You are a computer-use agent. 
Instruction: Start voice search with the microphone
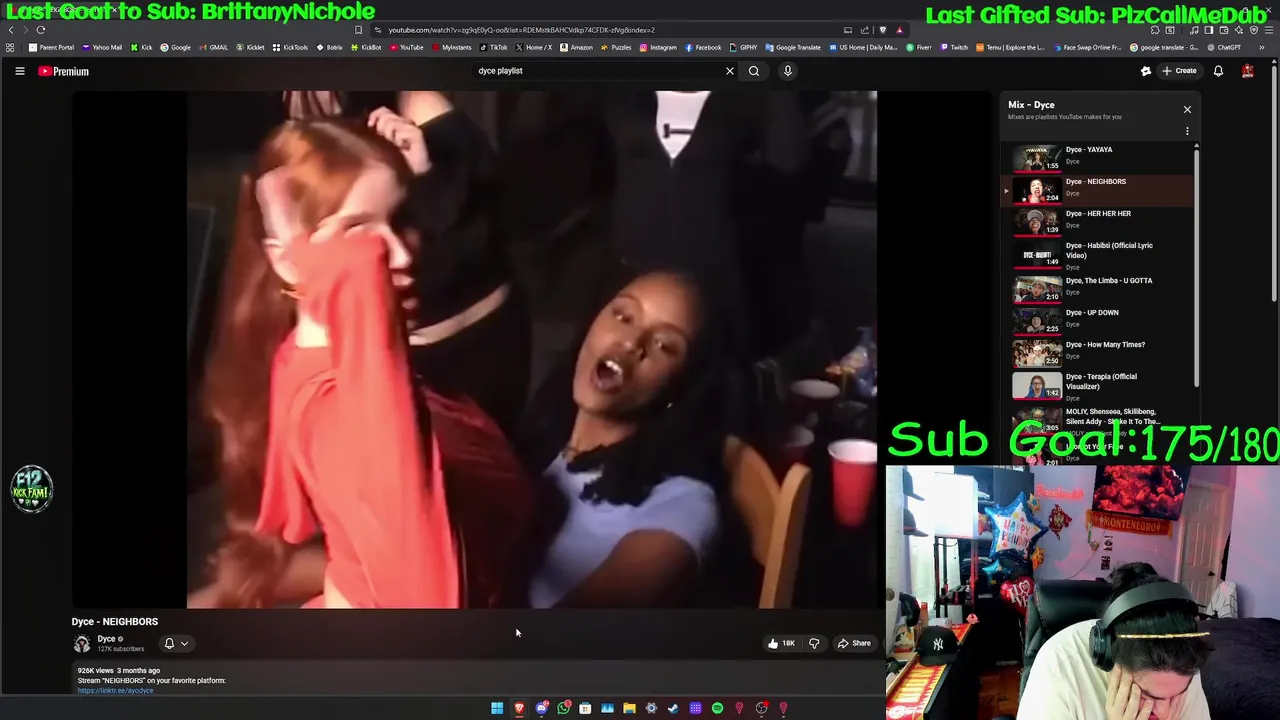tap(788, 71)
